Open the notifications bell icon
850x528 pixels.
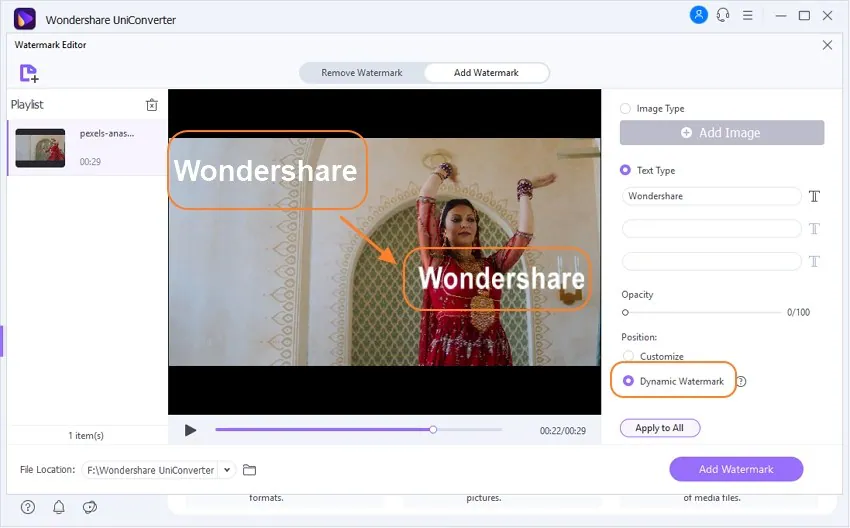click(59, 507)
